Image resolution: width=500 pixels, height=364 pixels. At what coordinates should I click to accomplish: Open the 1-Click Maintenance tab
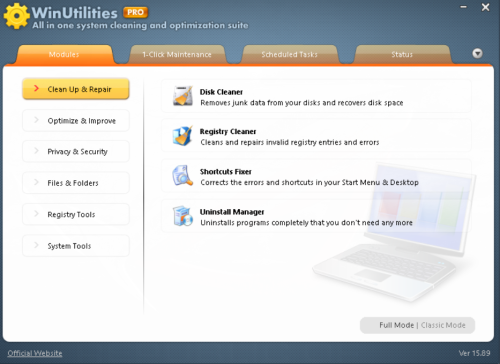[x=177, y=54]
